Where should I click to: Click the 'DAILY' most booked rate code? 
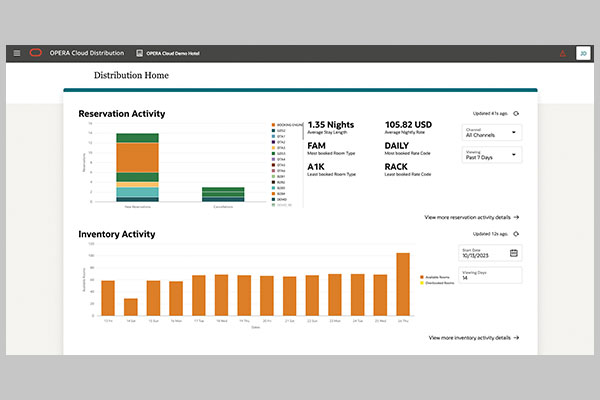397,146
